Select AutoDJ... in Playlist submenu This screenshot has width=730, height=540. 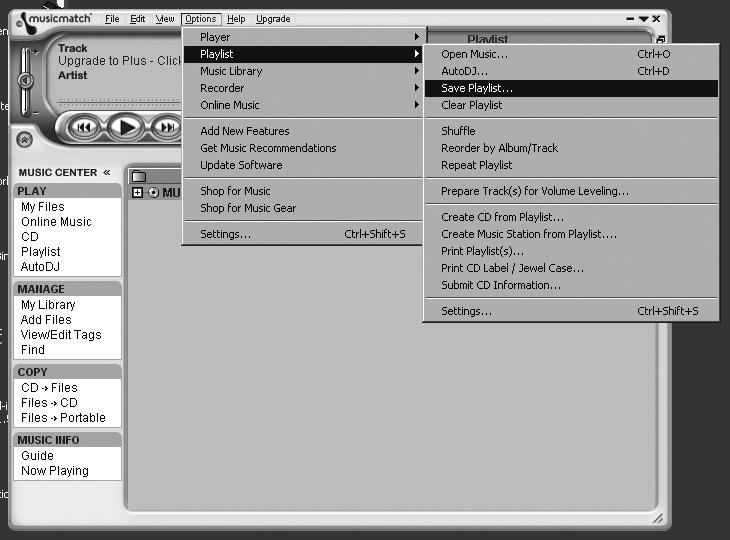[x=571, y=71]
